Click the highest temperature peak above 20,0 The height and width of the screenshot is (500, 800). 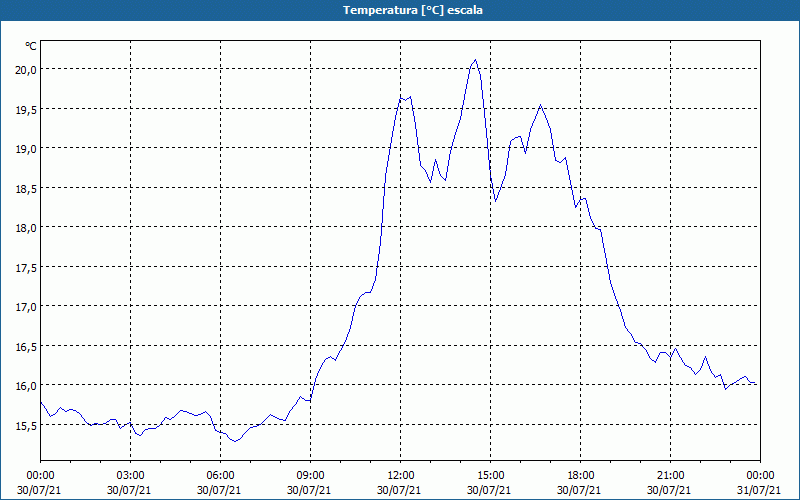pyautogui.click(x=476, y=60)
